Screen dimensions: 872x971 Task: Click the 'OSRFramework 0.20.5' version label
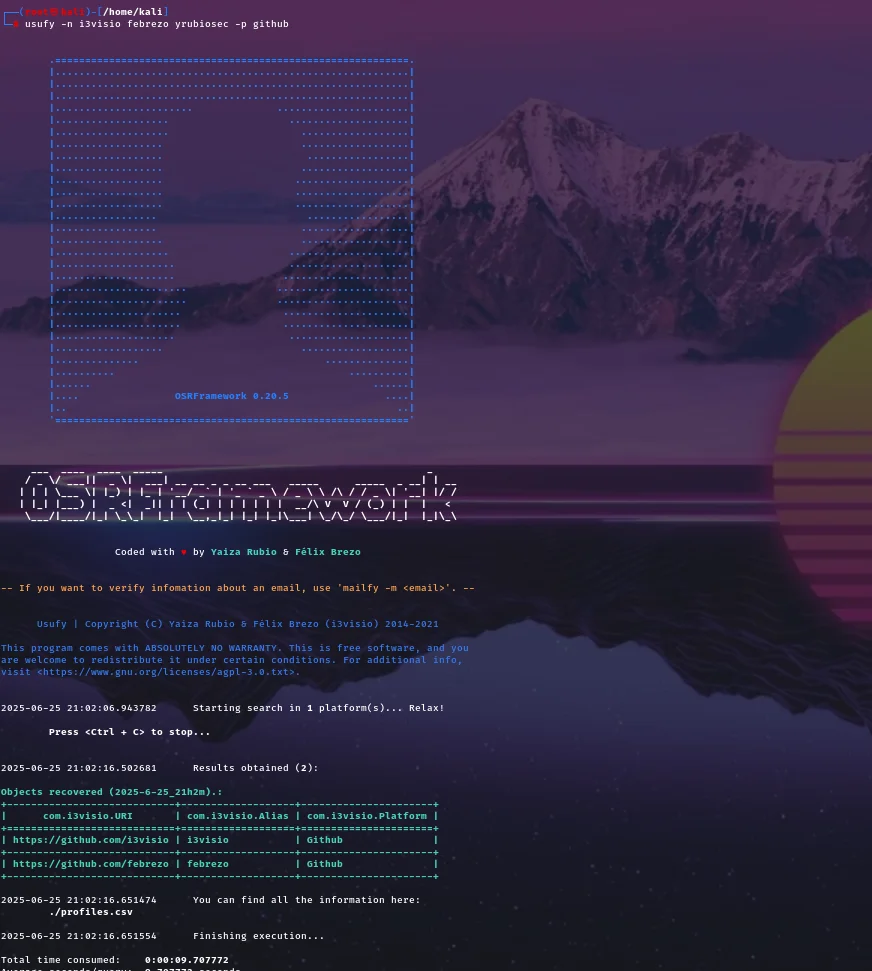click(x=232, y=396)
